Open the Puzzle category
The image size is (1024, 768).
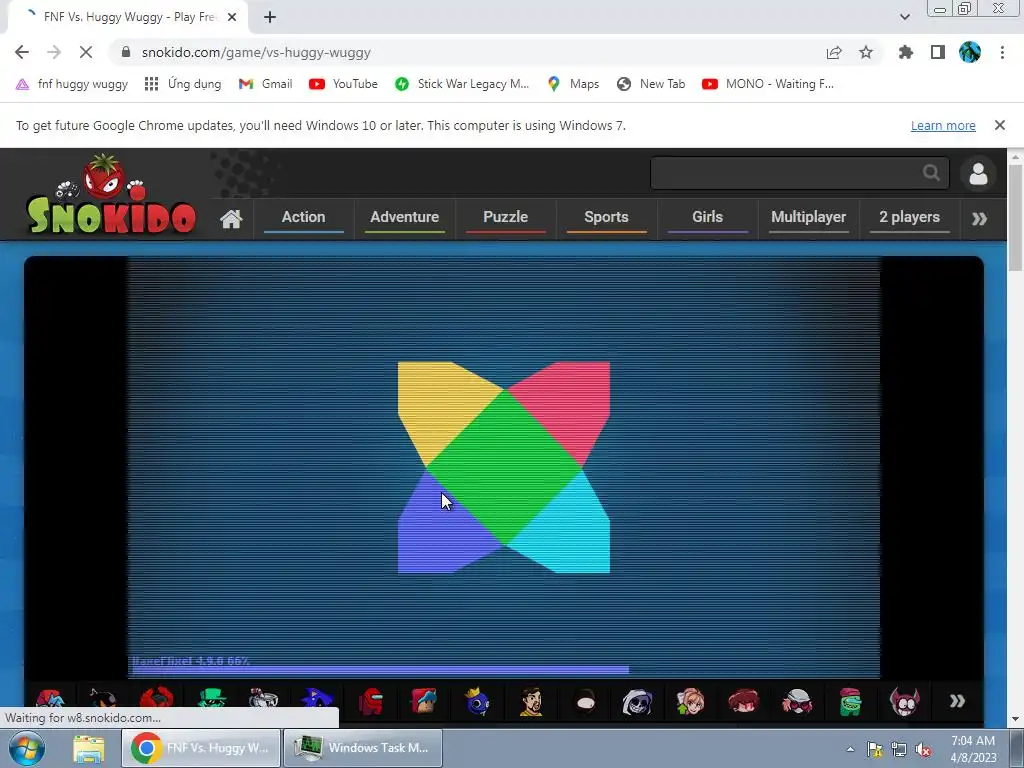(x=505, y=217)
